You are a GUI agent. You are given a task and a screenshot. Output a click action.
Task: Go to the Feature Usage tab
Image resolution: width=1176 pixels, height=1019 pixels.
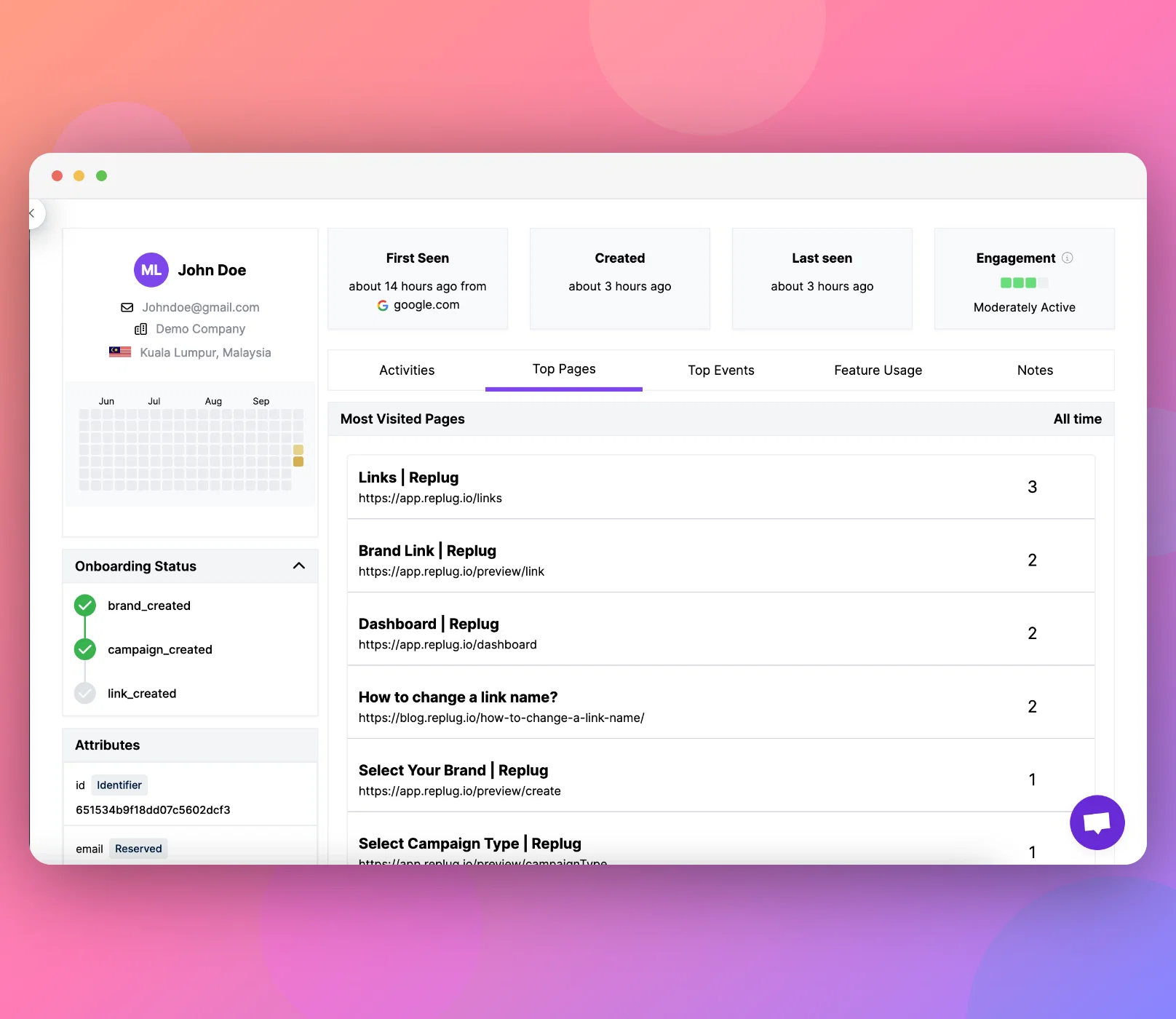pos(878,370)
